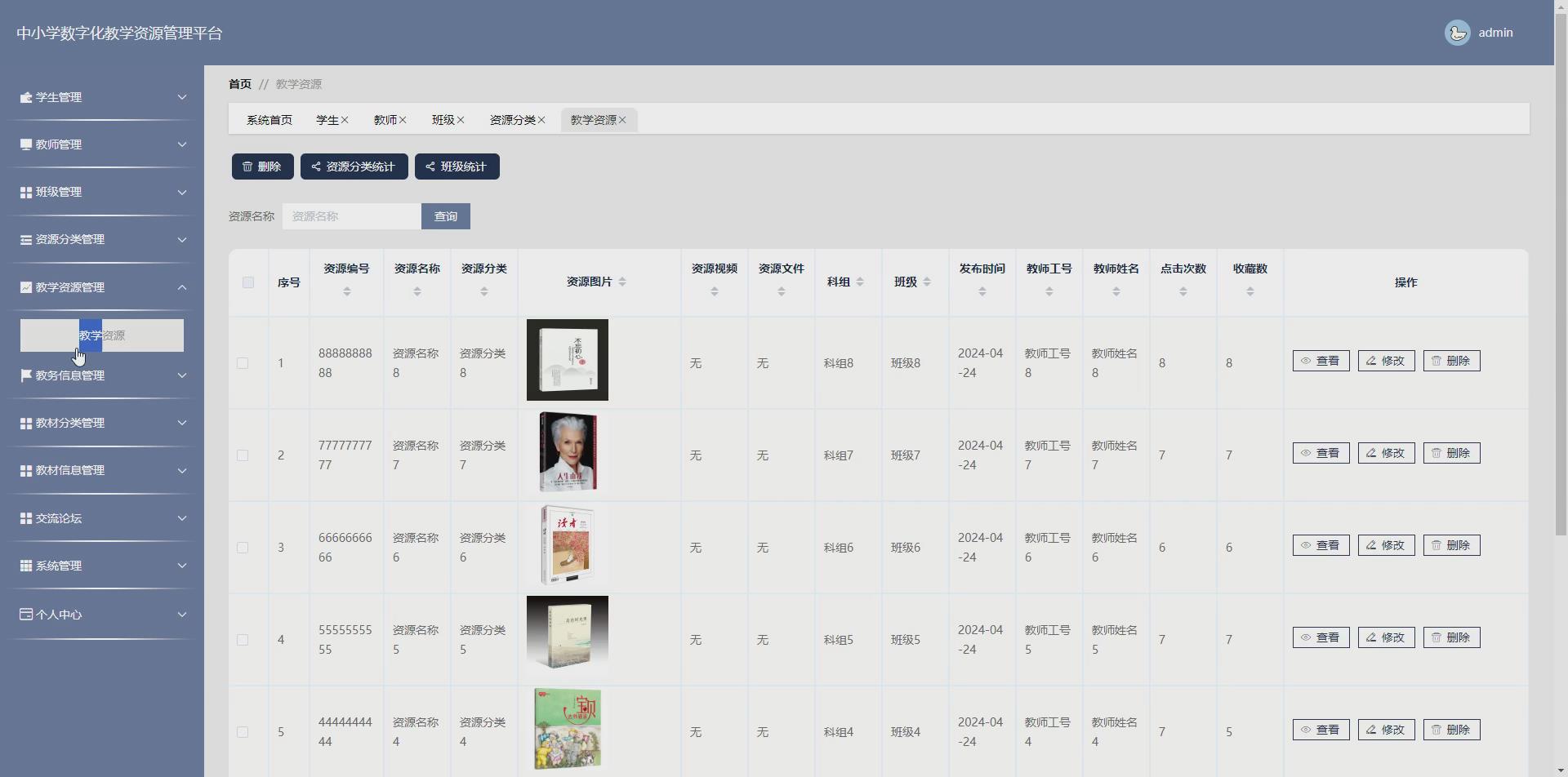The height and width of the screenshot is (777, 1568).
Task: Click the 学生管理 sidebar icon
Action: [x=26, y=97]
